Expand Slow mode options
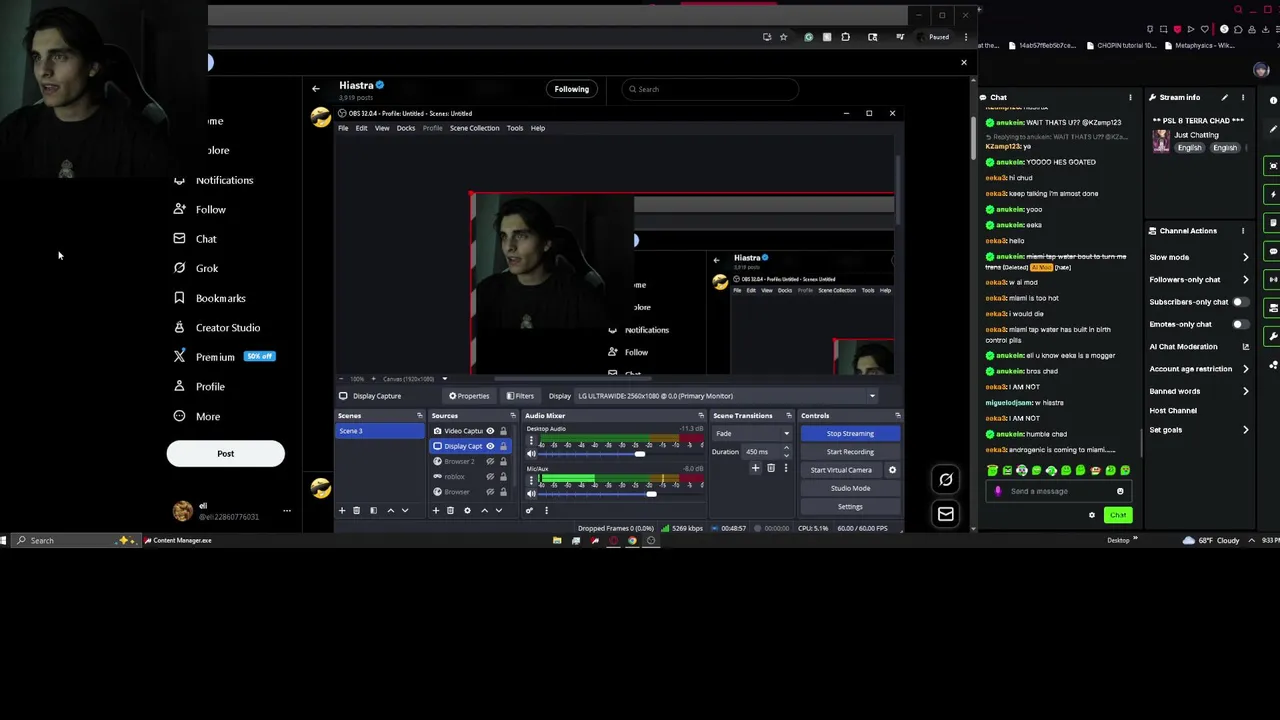 tap(1245, 258)
